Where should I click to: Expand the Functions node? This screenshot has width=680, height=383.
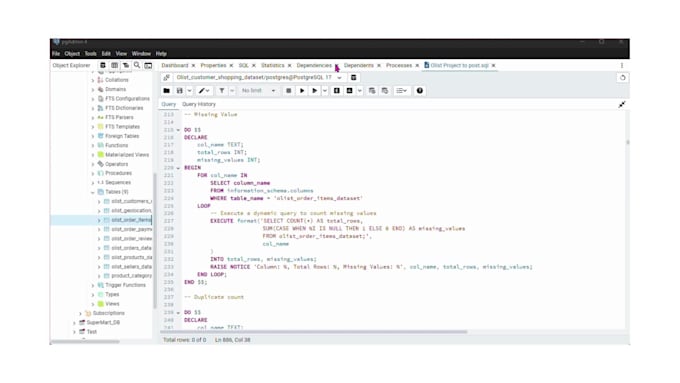pos(92,146)
